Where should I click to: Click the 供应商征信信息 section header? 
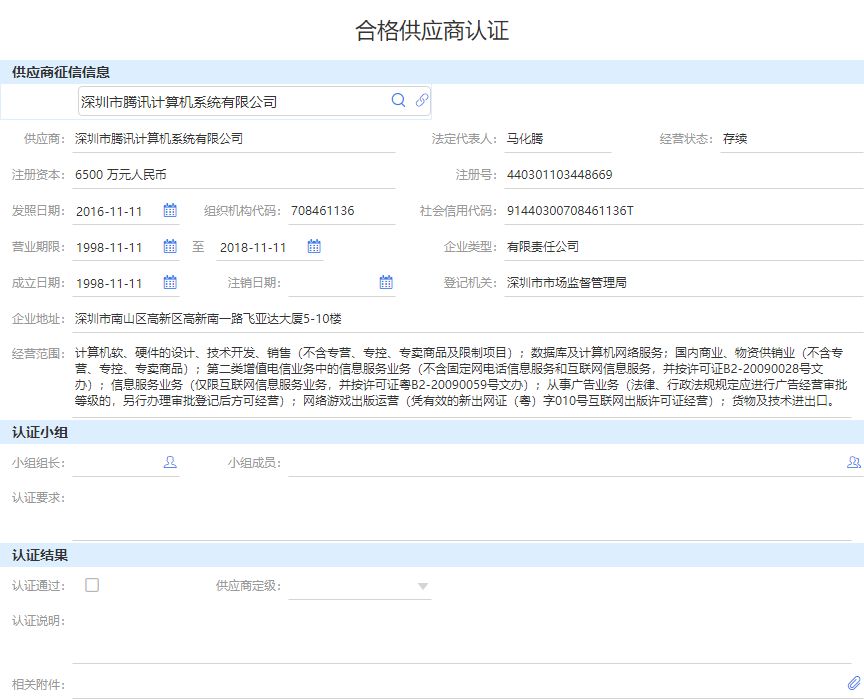[432, 72]
